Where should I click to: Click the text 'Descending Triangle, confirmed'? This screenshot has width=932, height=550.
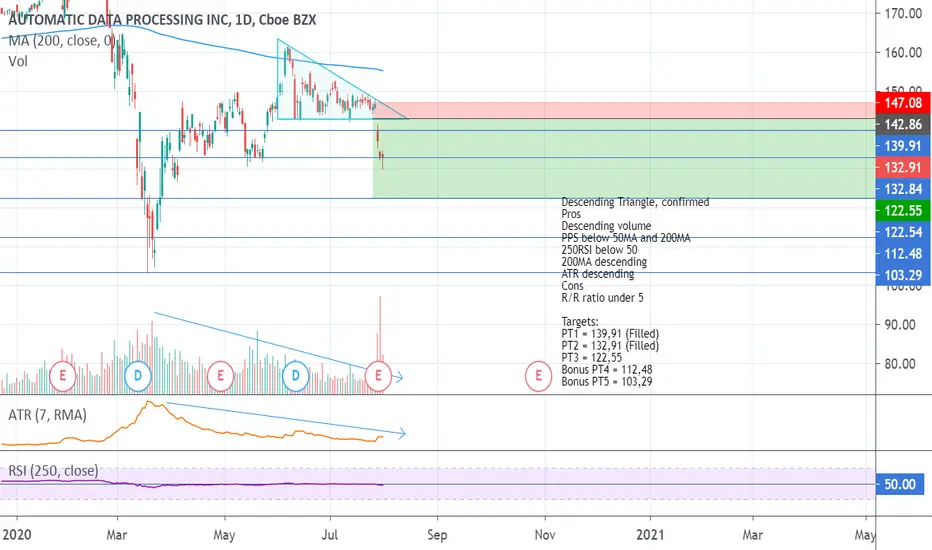[635, 202]
